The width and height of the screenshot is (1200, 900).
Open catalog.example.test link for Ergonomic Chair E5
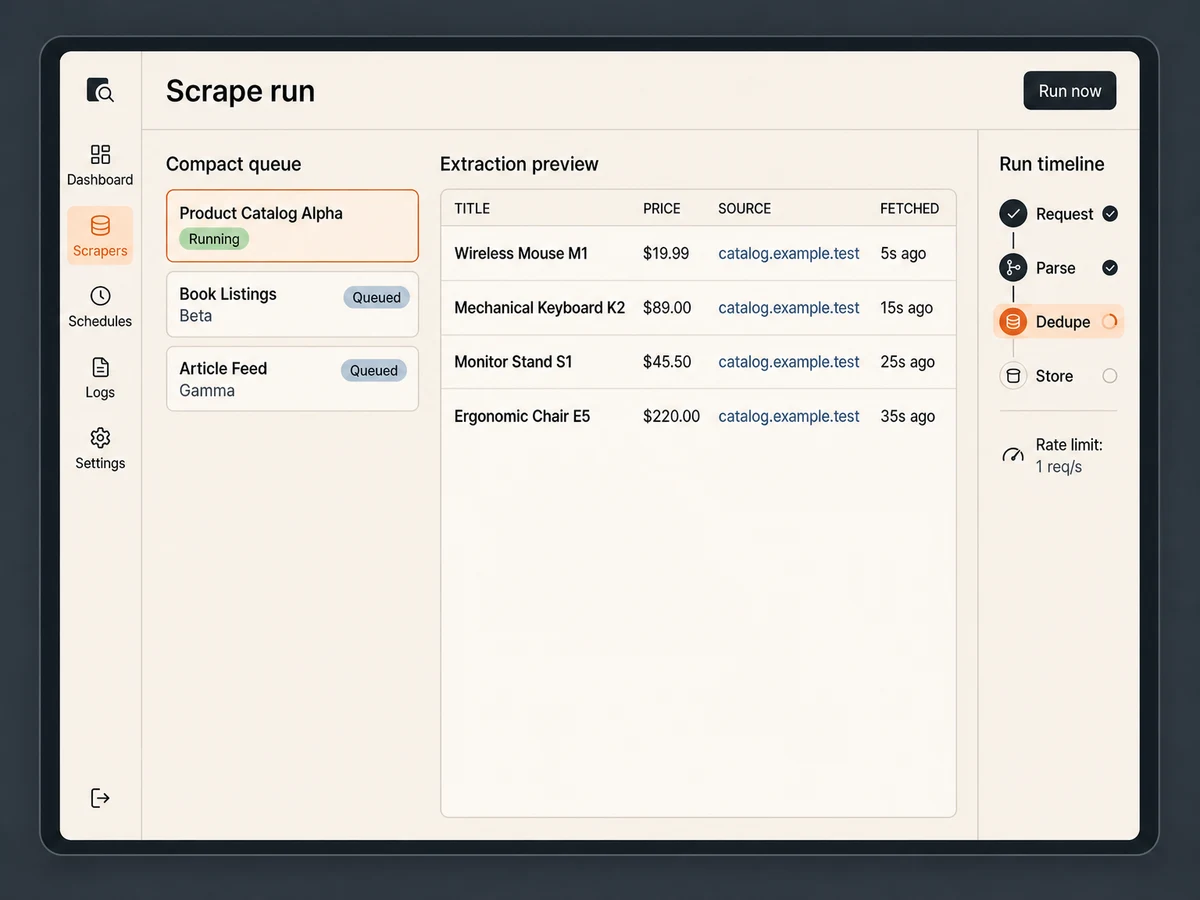tap(789, 416)
